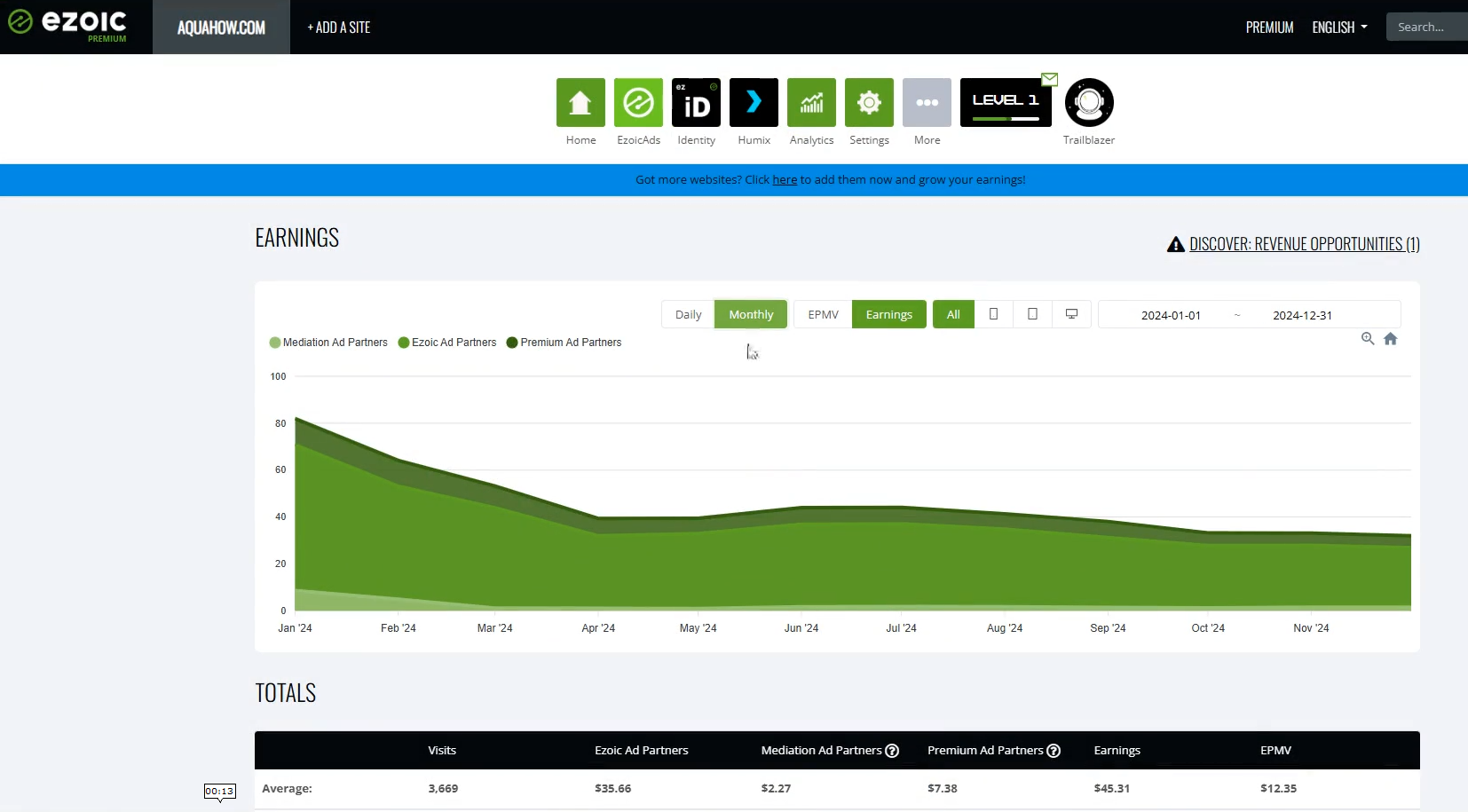The image size is (1468, 812).
Task: Click the Search input box
Action: [x=1427, y=27]
